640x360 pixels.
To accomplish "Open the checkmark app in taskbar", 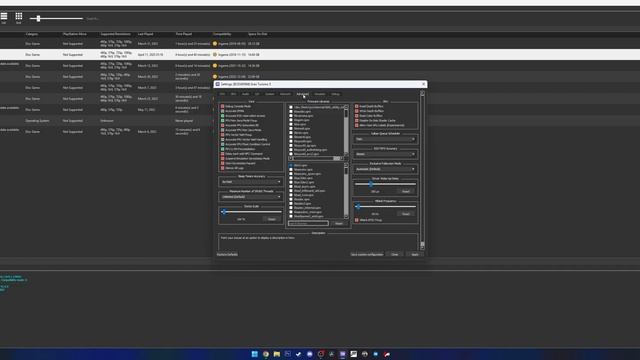I will (x=298, y=354).
